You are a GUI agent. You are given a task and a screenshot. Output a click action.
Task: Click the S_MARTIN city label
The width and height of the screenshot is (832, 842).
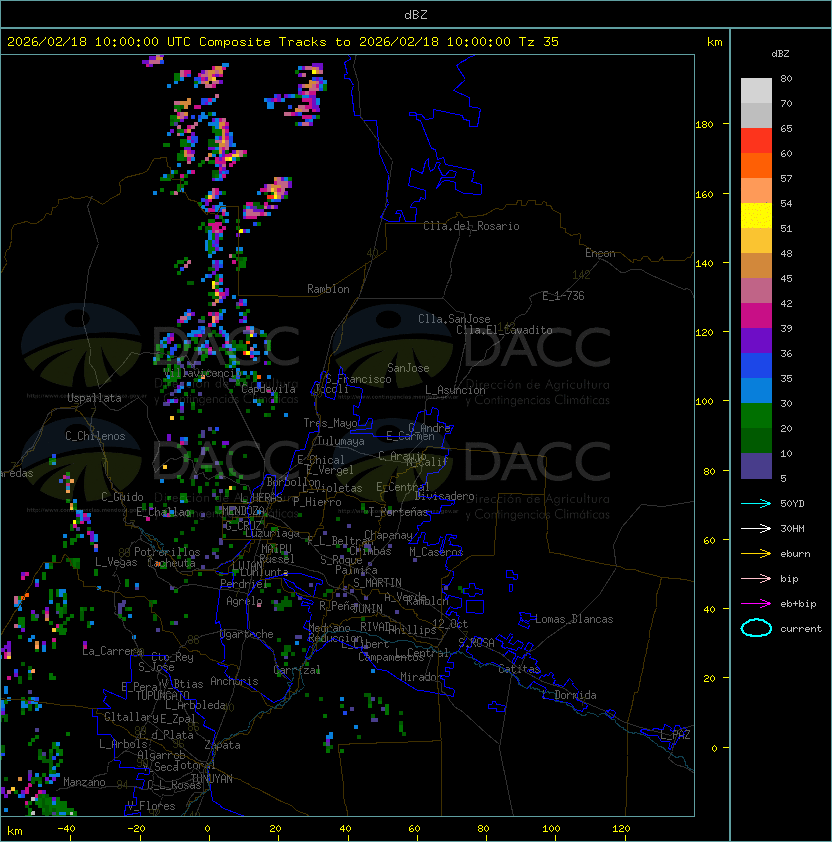click(x=377, y=583)
